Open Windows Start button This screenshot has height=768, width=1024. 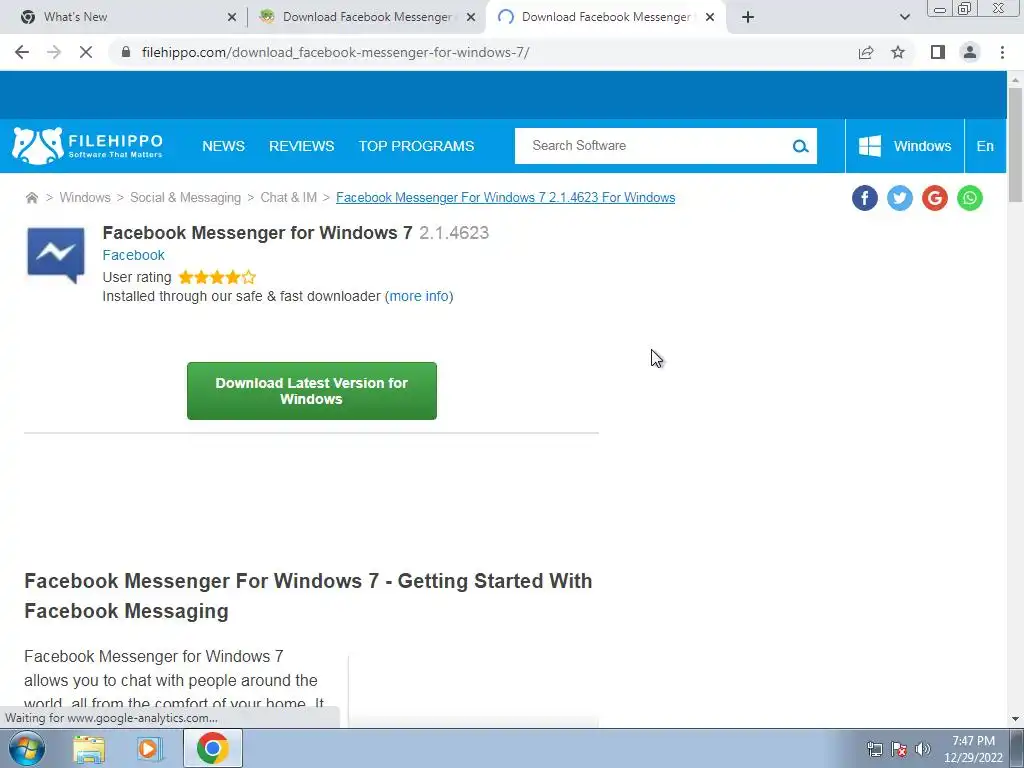(x=27, y=748)
